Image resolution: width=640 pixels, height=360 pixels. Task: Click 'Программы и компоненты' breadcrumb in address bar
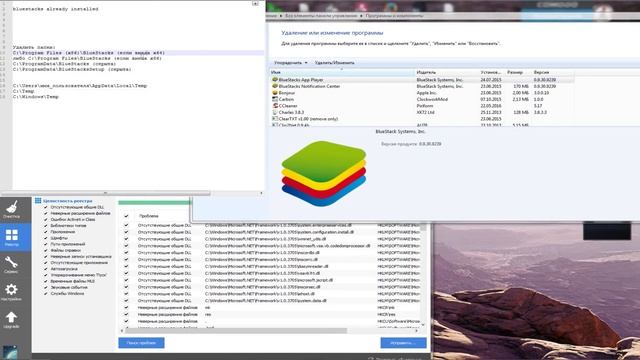pyautogui.click(x=394, y=16)
